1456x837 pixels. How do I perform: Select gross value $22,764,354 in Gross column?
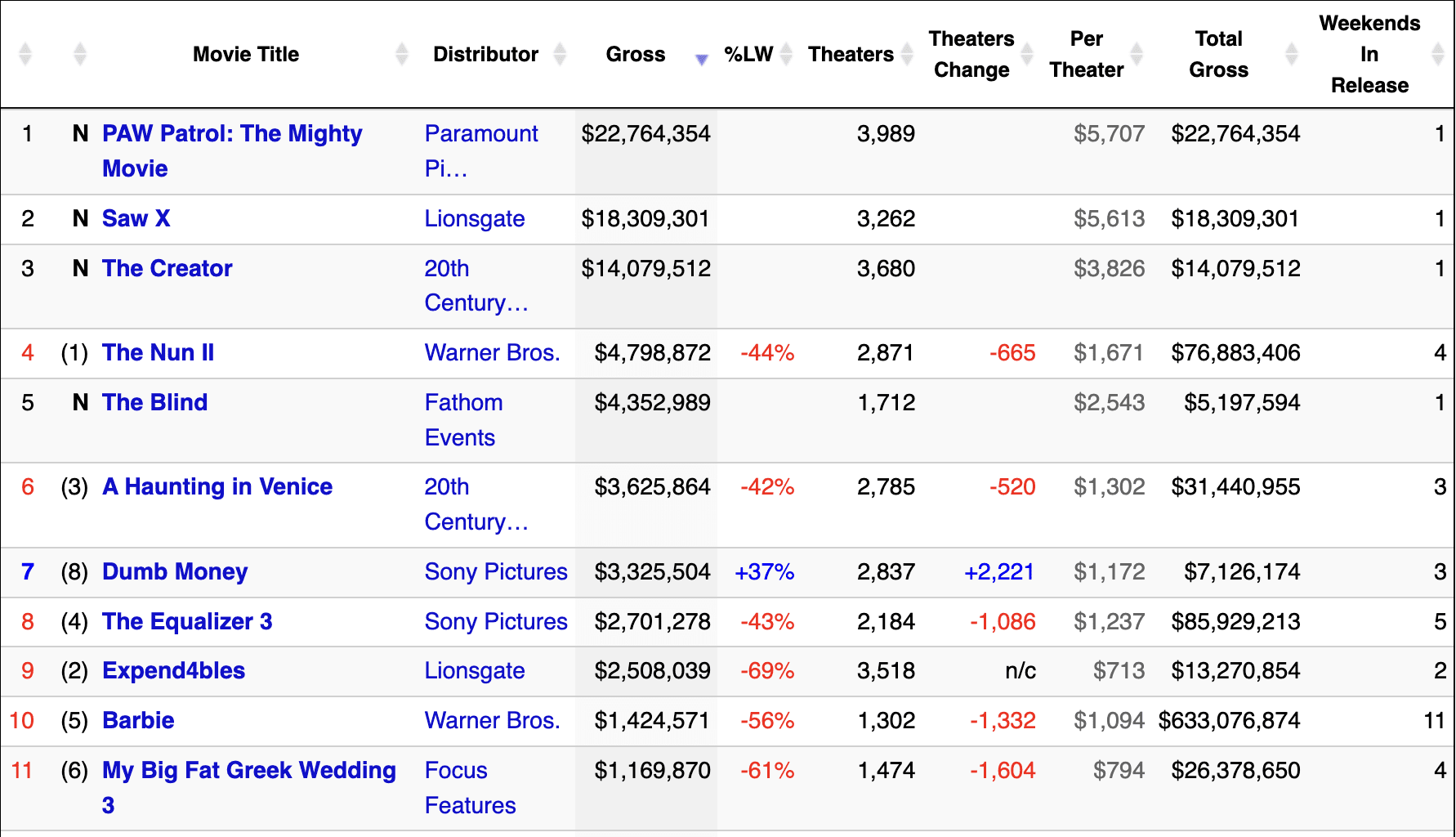tap(646, 133)
